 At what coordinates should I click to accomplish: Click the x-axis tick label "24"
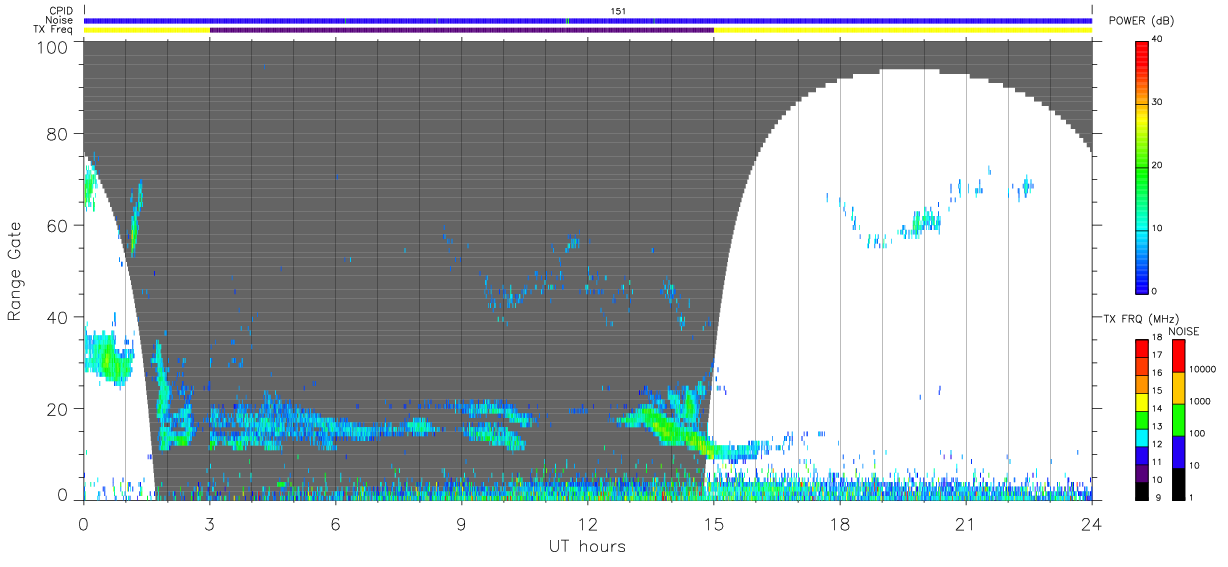click(1092, 524)
